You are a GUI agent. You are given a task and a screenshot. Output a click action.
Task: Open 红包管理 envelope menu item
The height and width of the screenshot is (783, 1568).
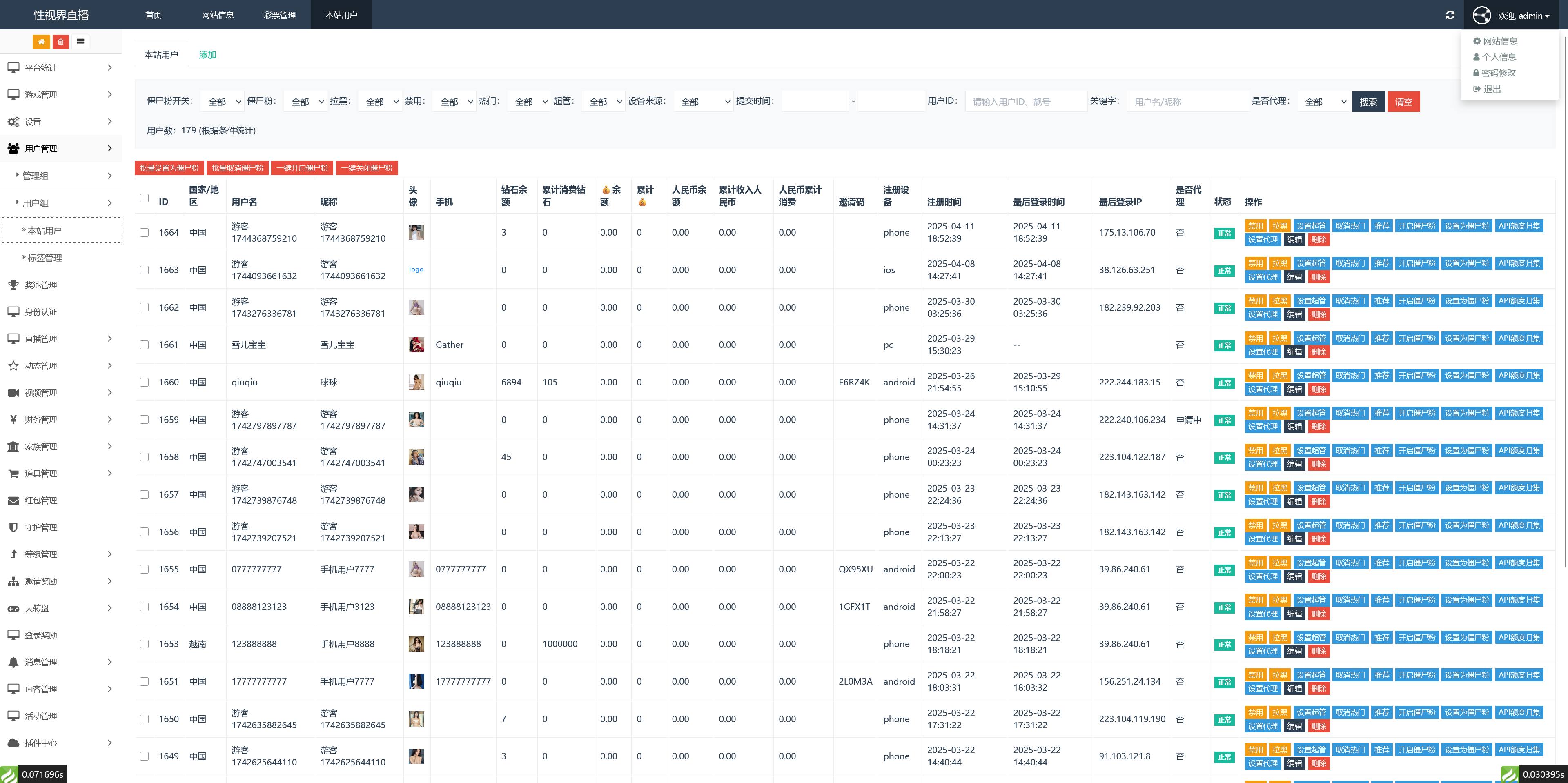(x=41, y=500)
